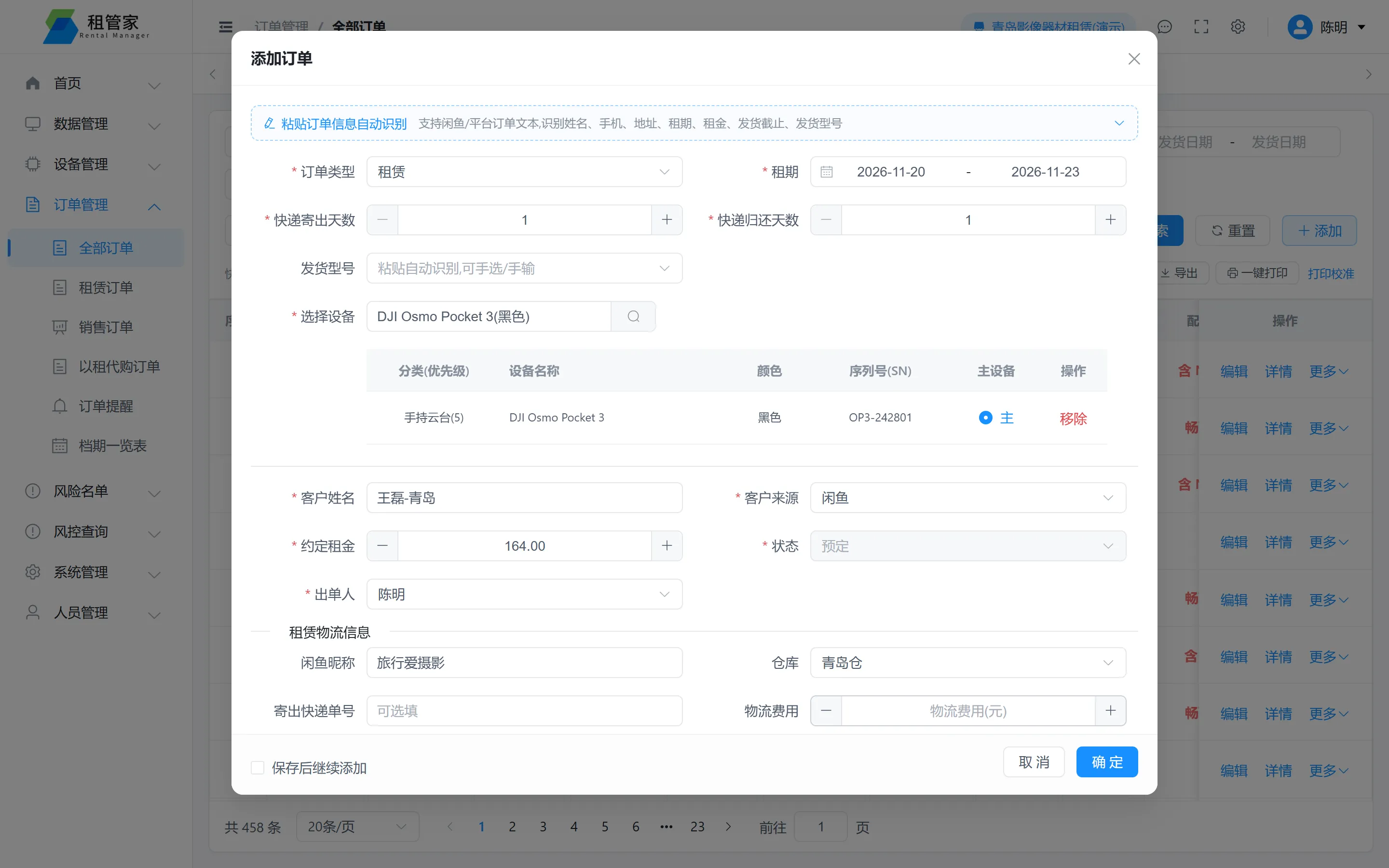The height and width of the screenshot is (868, 1389).
Task: Open 租赁订单 in sidebar
Action: [x=96, y=287]
